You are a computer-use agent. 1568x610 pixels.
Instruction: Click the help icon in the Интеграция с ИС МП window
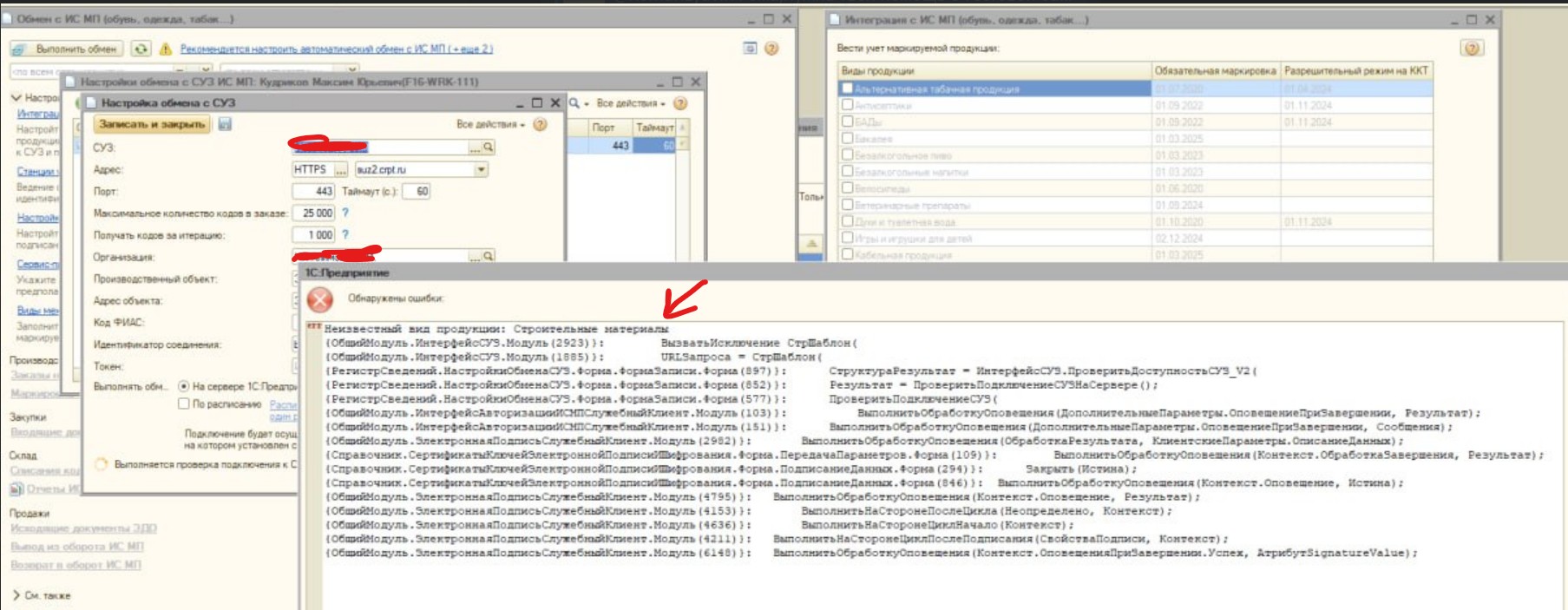tap(1472, 49)
